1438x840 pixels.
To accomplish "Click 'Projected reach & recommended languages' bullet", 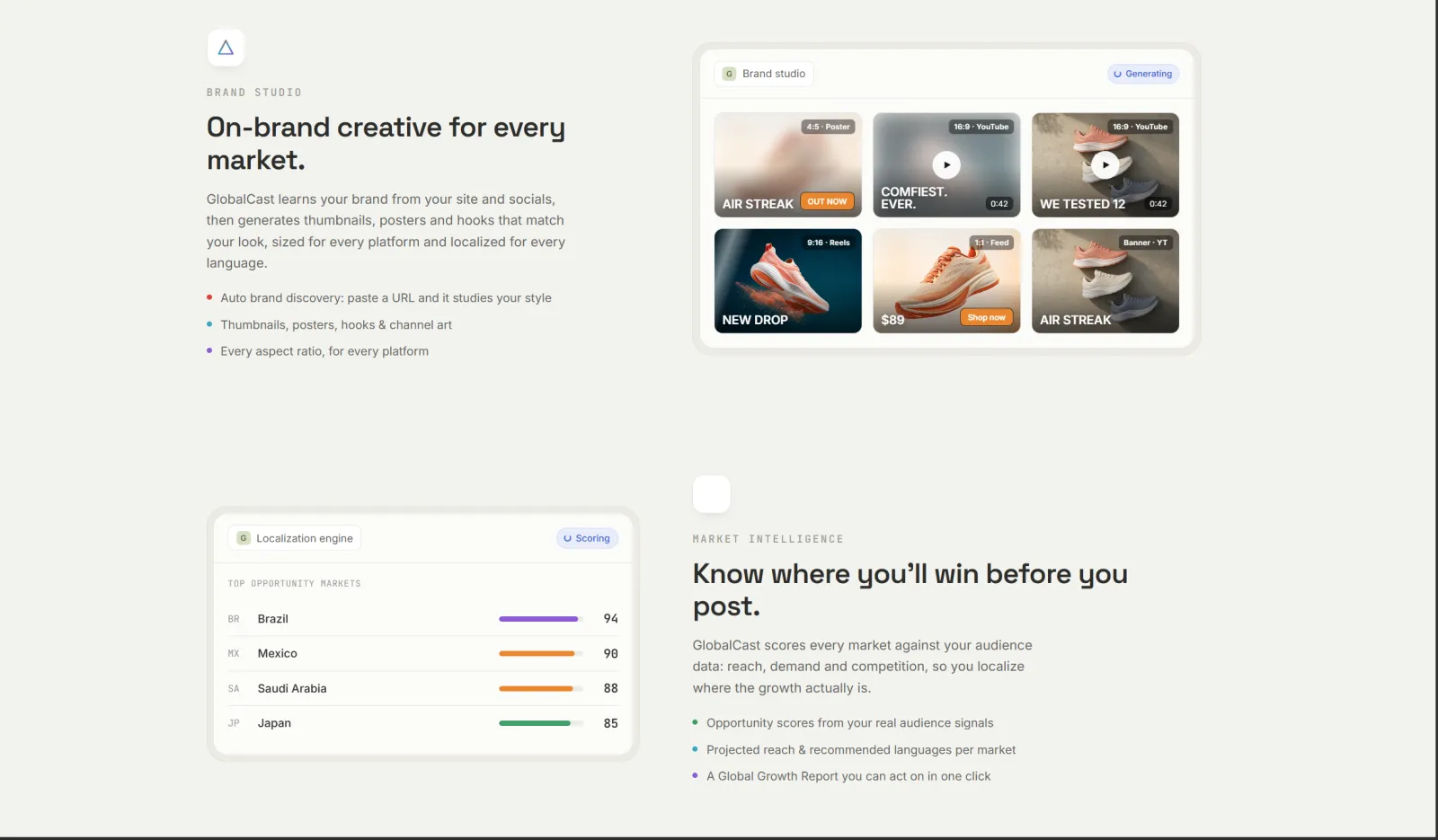I will pos(861,750).
